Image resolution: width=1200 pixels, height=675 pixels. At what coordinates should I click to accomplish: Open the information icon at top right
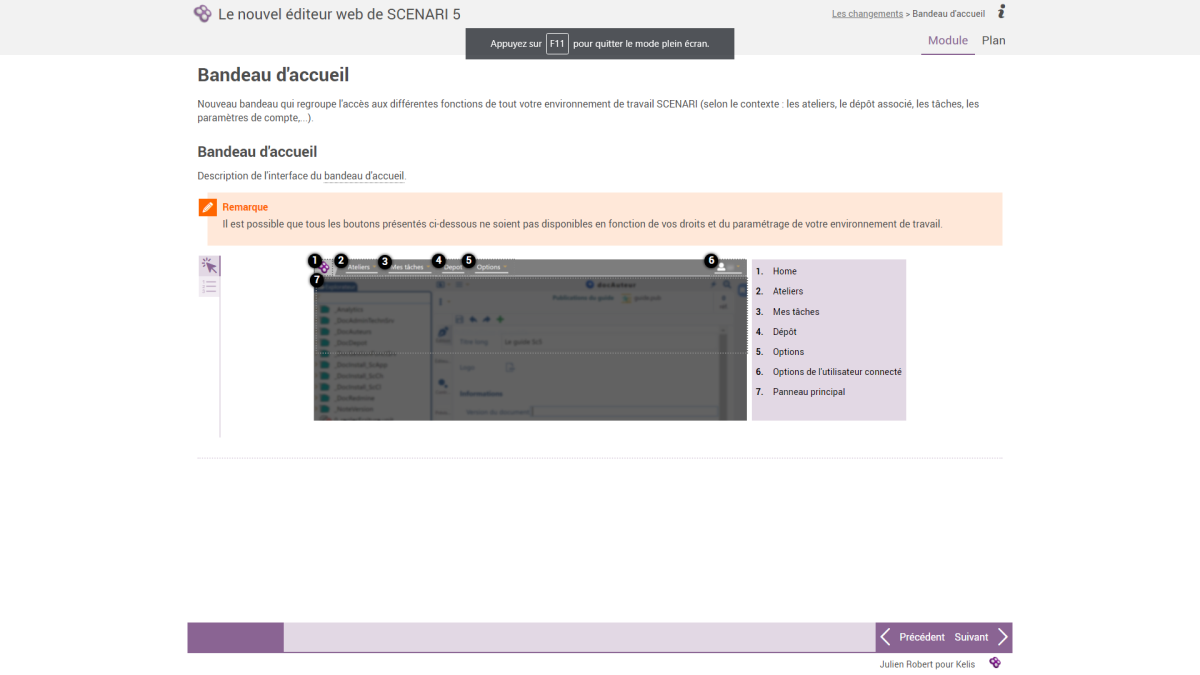1002,12
